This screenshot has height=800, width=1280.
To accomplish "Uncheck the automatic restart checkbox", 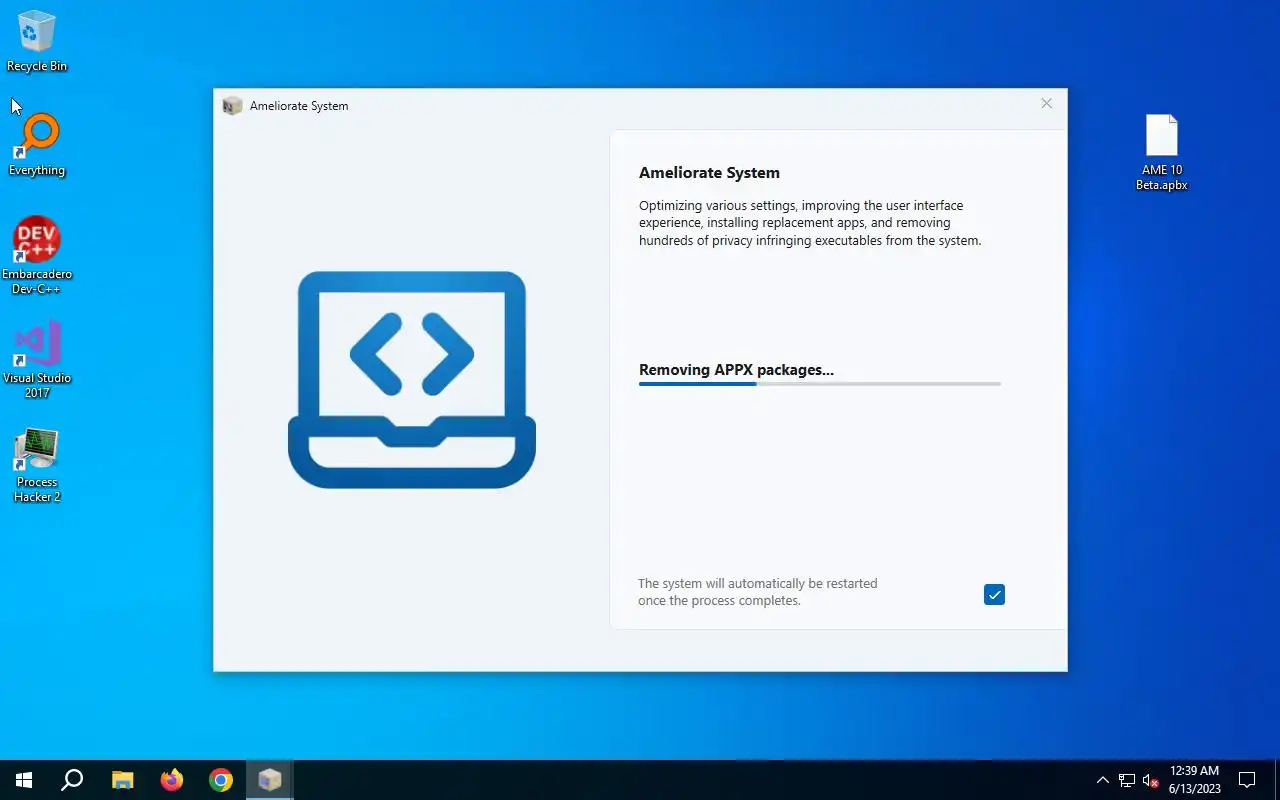I will click(x=994, y=595).
